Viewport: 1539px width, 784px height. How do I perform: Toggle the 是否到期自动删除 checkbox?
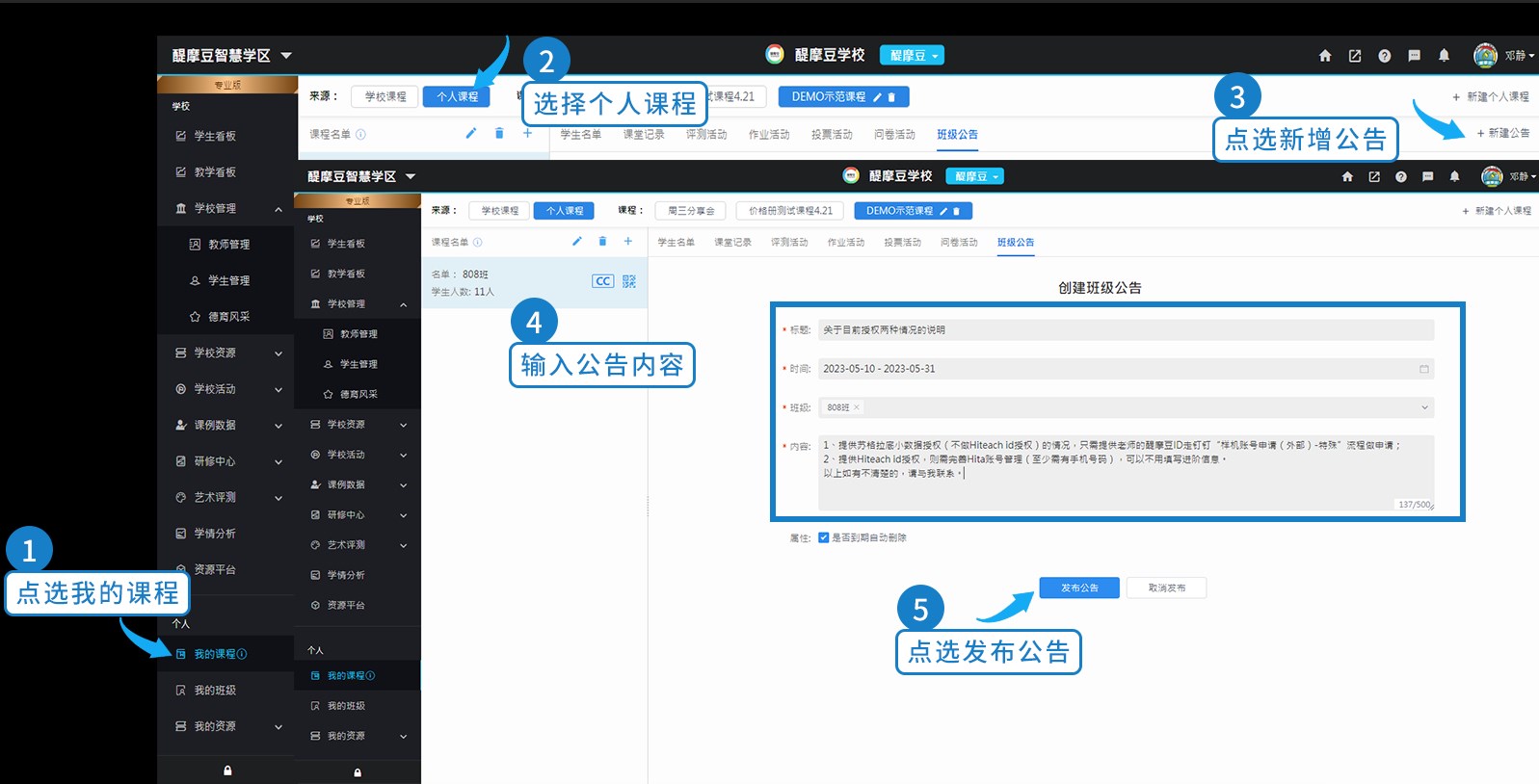pos(824,537)
